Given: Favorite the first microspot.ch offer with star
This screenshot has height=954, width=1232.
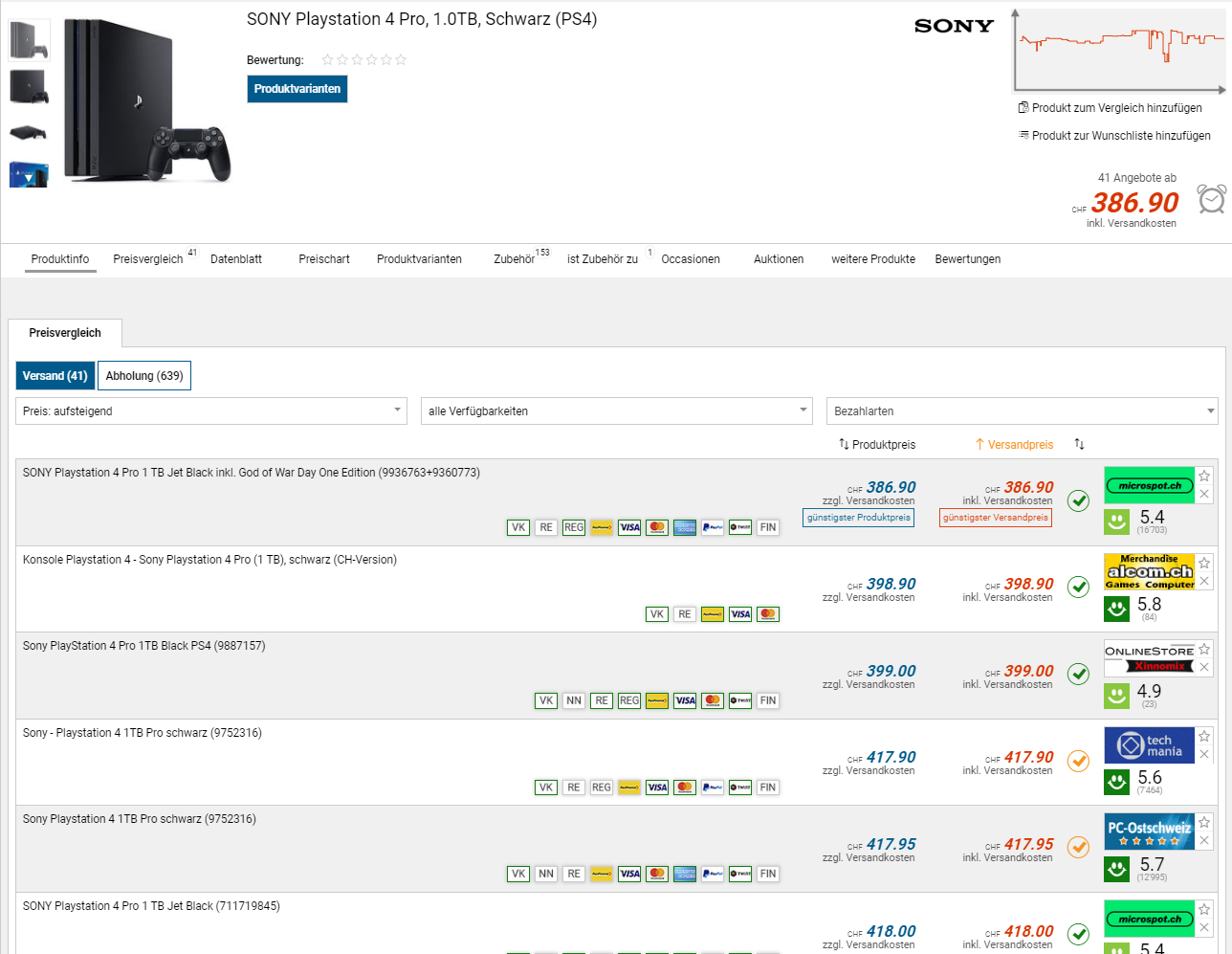Looking at the screenshot, I should pyautogui.click(x=1204, y=476).
